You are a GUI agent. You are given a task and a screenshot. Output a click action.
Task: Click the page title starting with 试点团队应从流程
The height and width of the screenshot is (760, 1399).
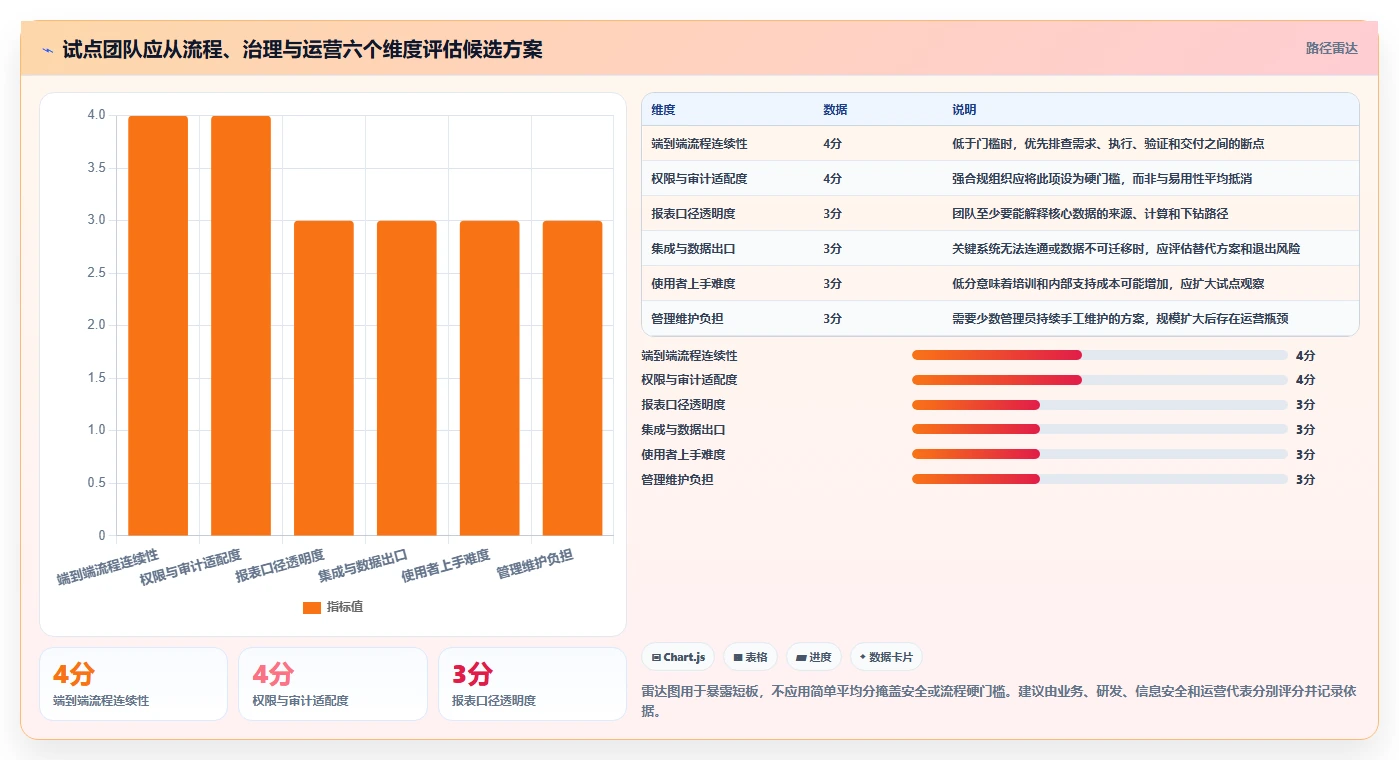[302, 50]
